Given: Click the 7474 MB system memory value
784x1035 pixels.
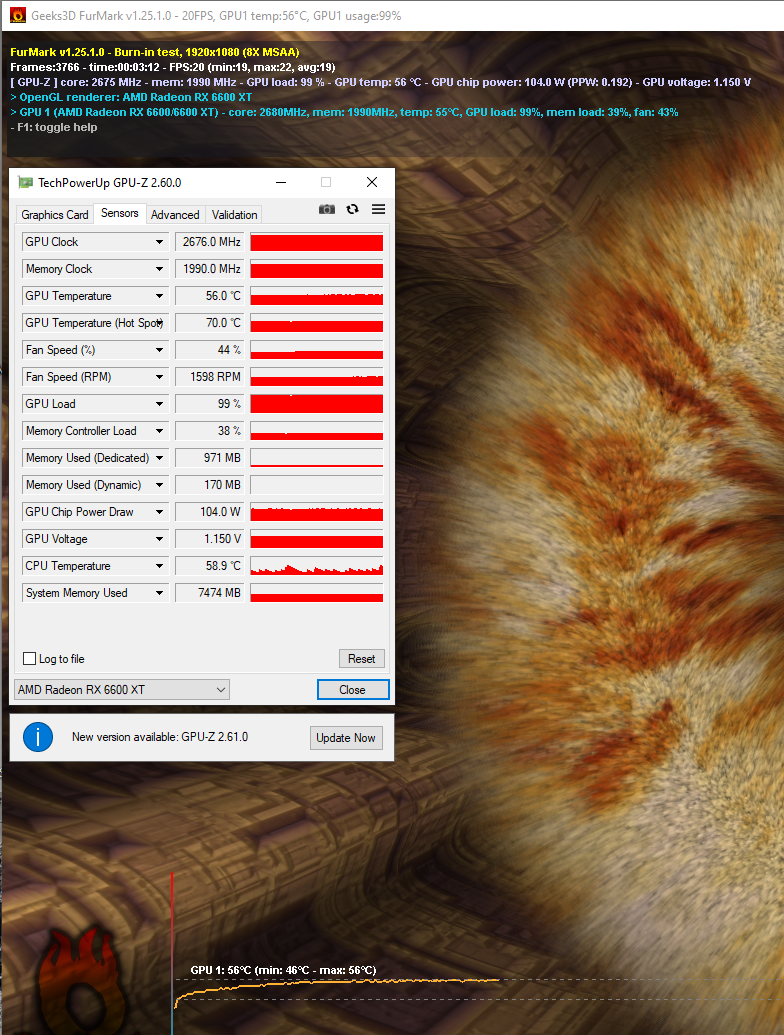Looking at the screenshot, I should click(x=210, y=593).
